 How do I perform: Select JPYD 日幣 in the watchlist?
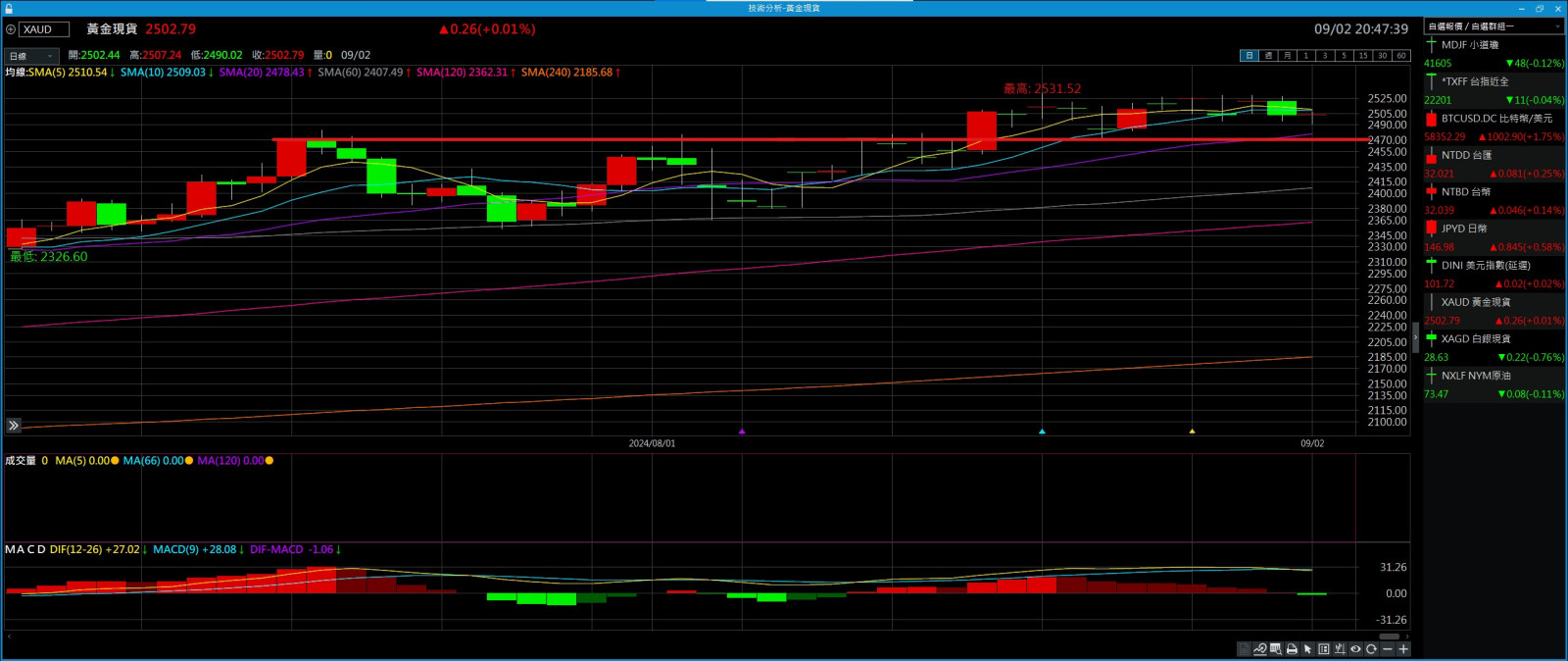coord(1494,237)
